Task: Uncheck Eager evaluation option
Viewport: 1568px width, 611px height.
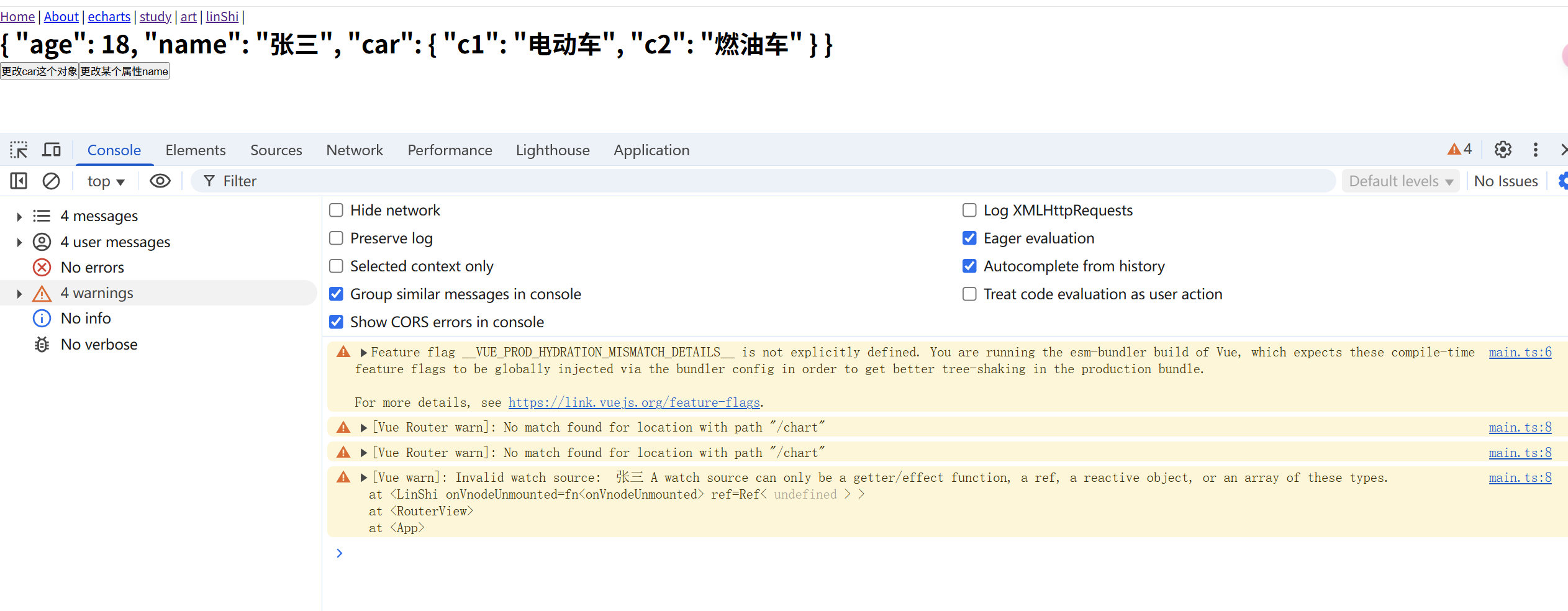Action: (969, 238)
